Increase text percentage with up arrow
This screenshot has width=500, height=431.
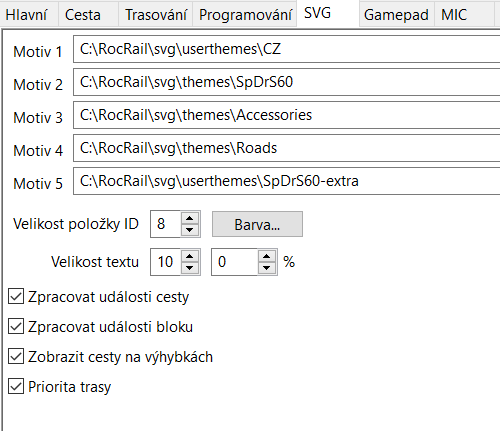click(x=266, y=256)
